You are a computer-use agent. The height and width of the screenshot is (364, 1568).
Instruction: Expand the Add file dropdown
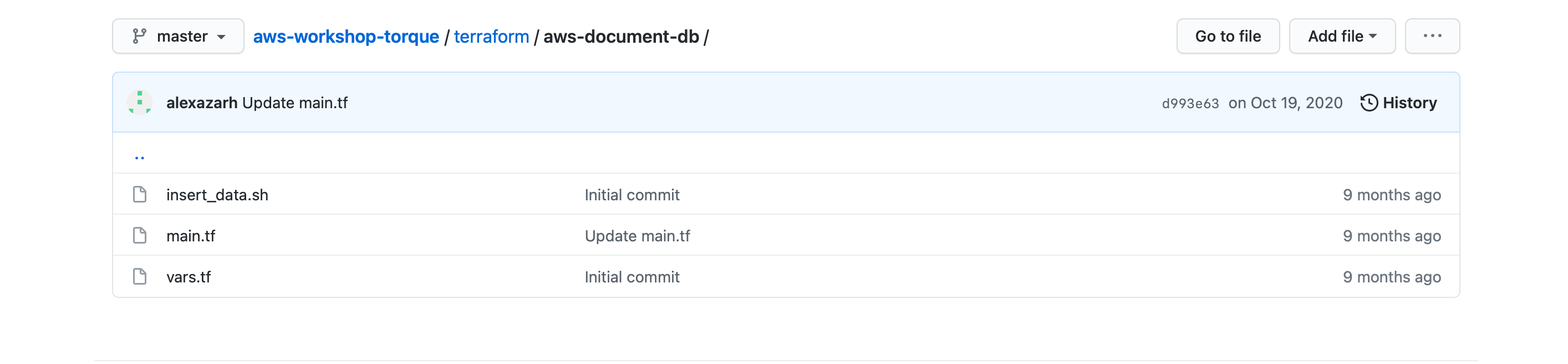pos(1342,37)
